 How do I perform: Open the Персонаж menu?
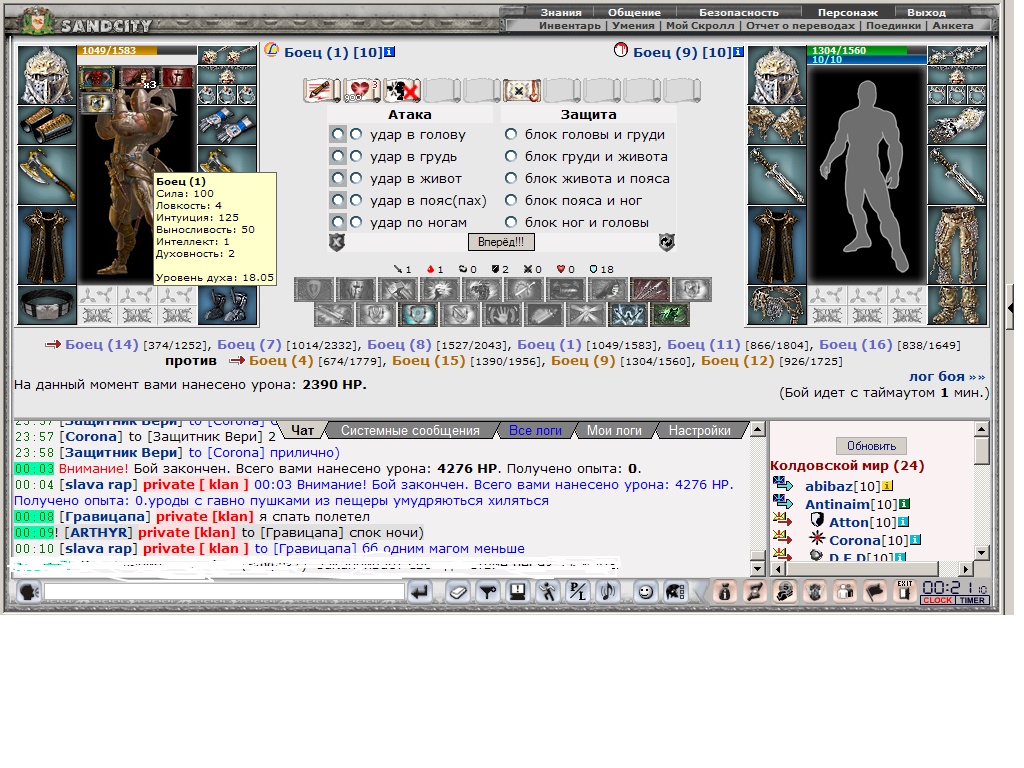[x=848, y=12]
